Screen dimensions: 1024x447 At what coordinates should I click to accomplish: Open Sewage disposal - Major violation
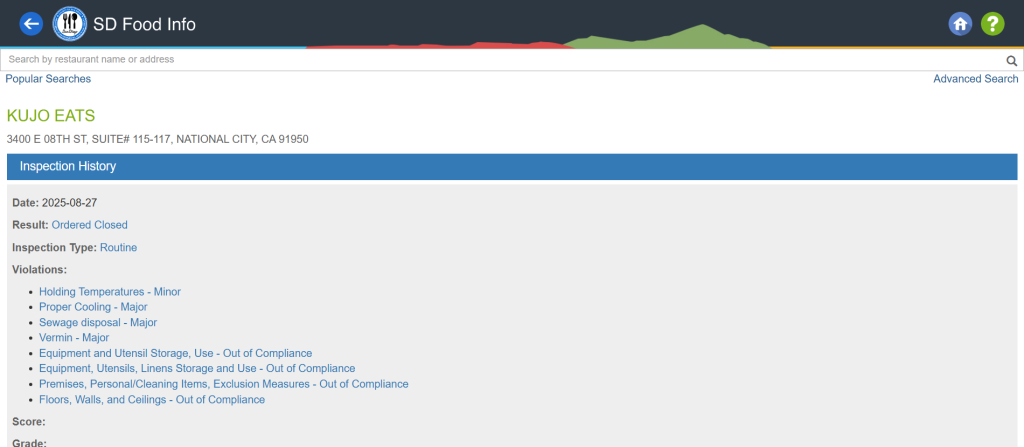[98, 323]
